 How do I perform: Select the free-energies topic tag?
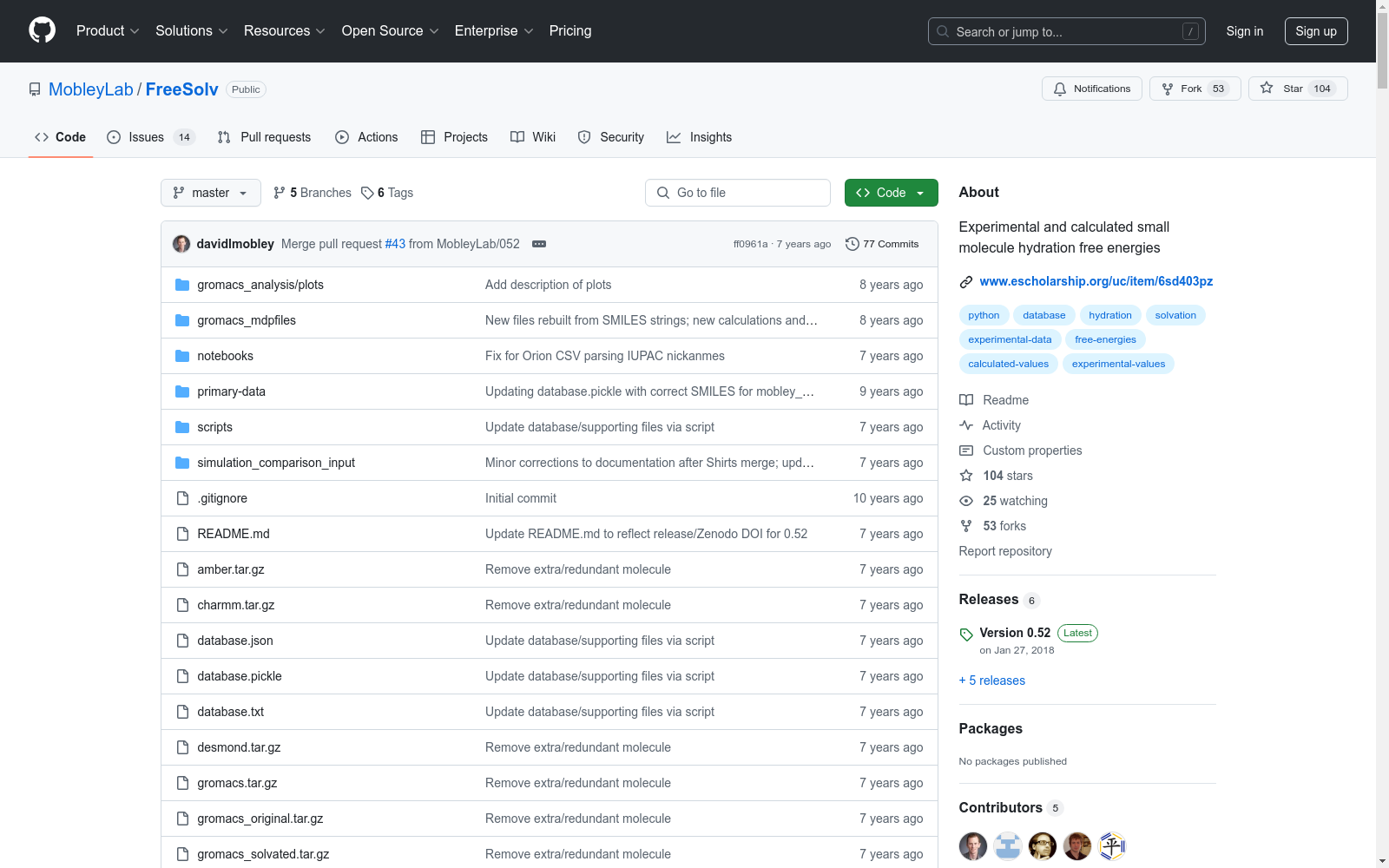(x=1105, y=339)
